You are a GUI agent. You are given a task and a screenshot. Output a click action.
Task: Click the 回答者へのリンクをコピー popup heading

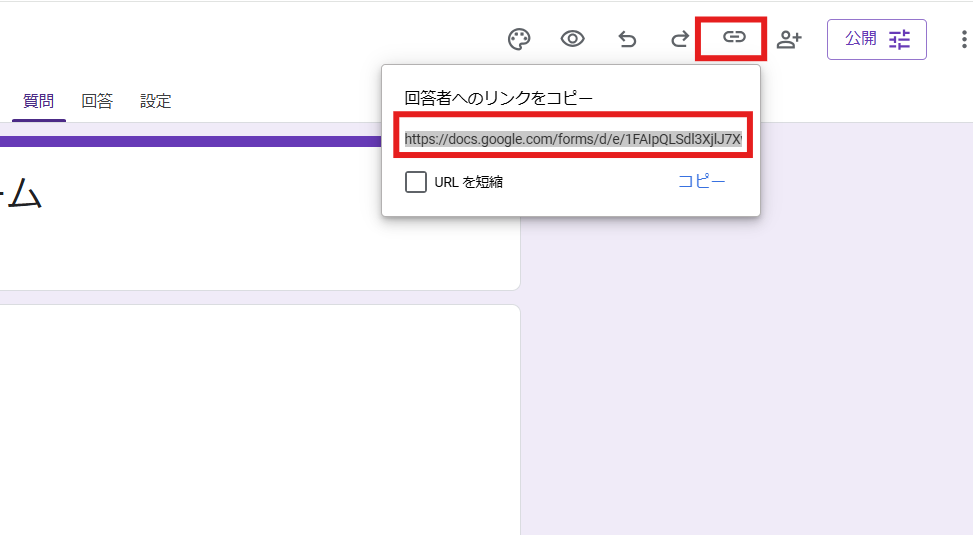[x=498, y=98]
